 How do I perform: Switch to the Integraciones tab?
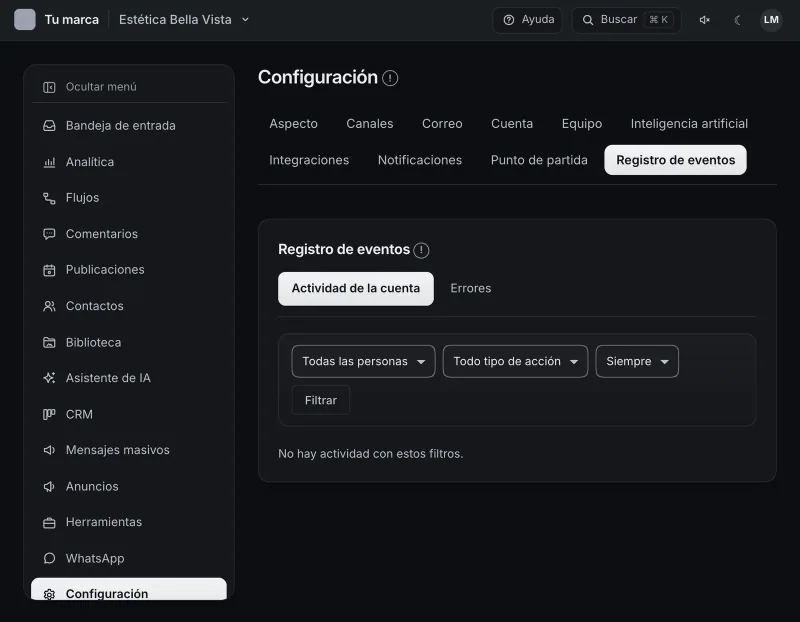(x=309, y=160)
